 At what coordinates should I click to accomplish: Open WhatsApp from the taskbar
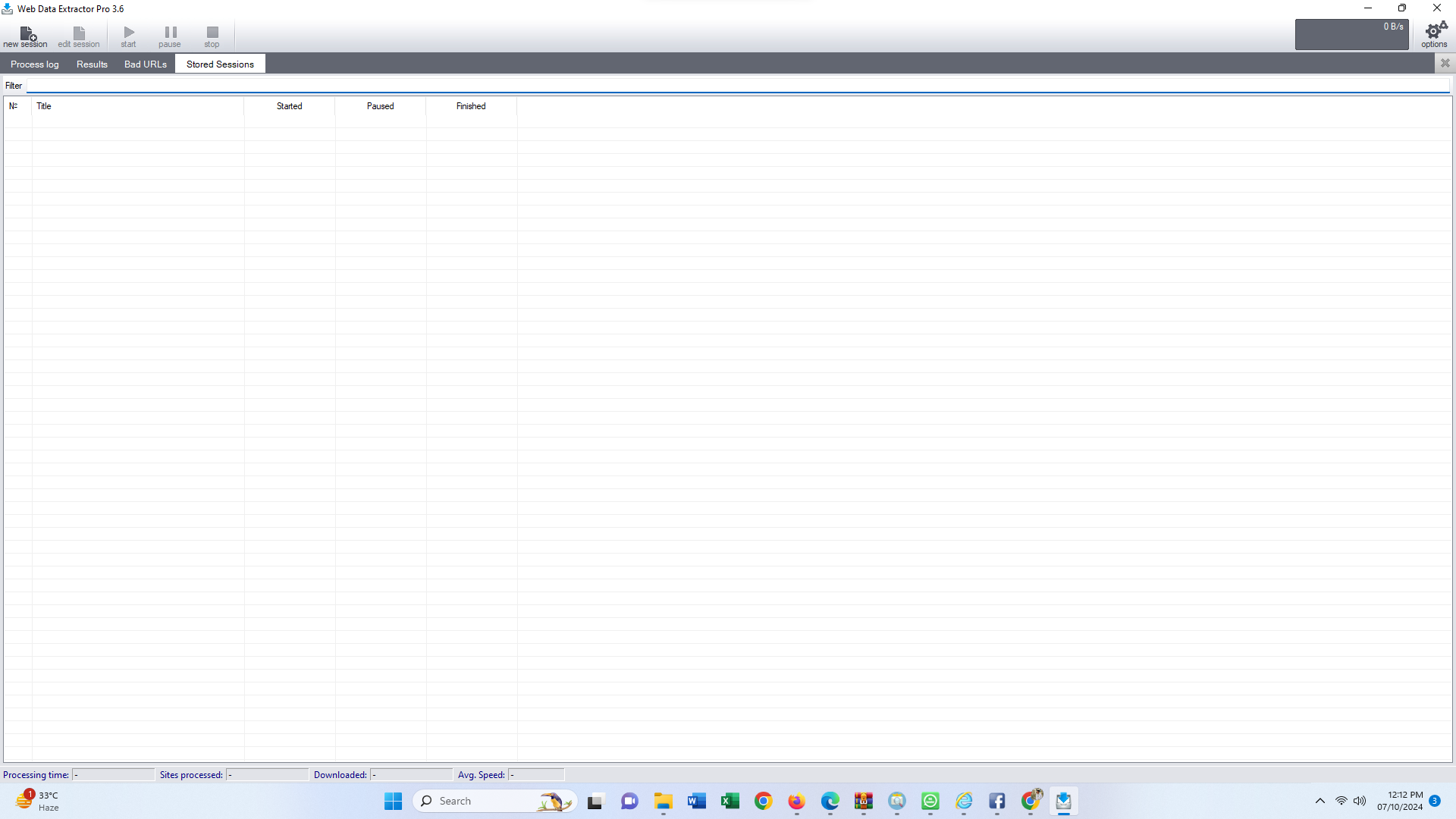[930, 801]
